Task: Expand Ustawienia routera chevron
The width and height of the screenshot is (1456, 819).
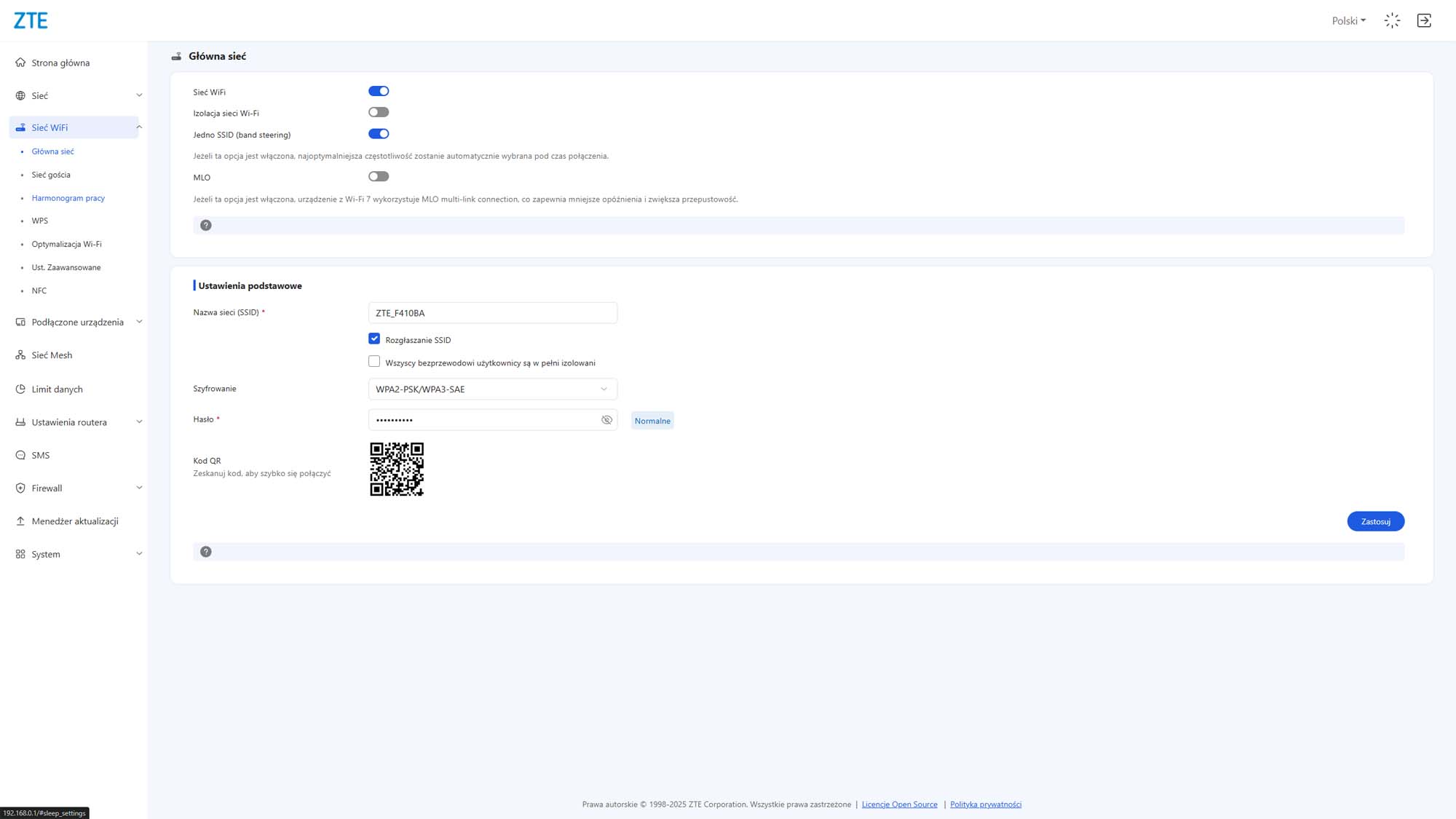Action: coord(139,422)
